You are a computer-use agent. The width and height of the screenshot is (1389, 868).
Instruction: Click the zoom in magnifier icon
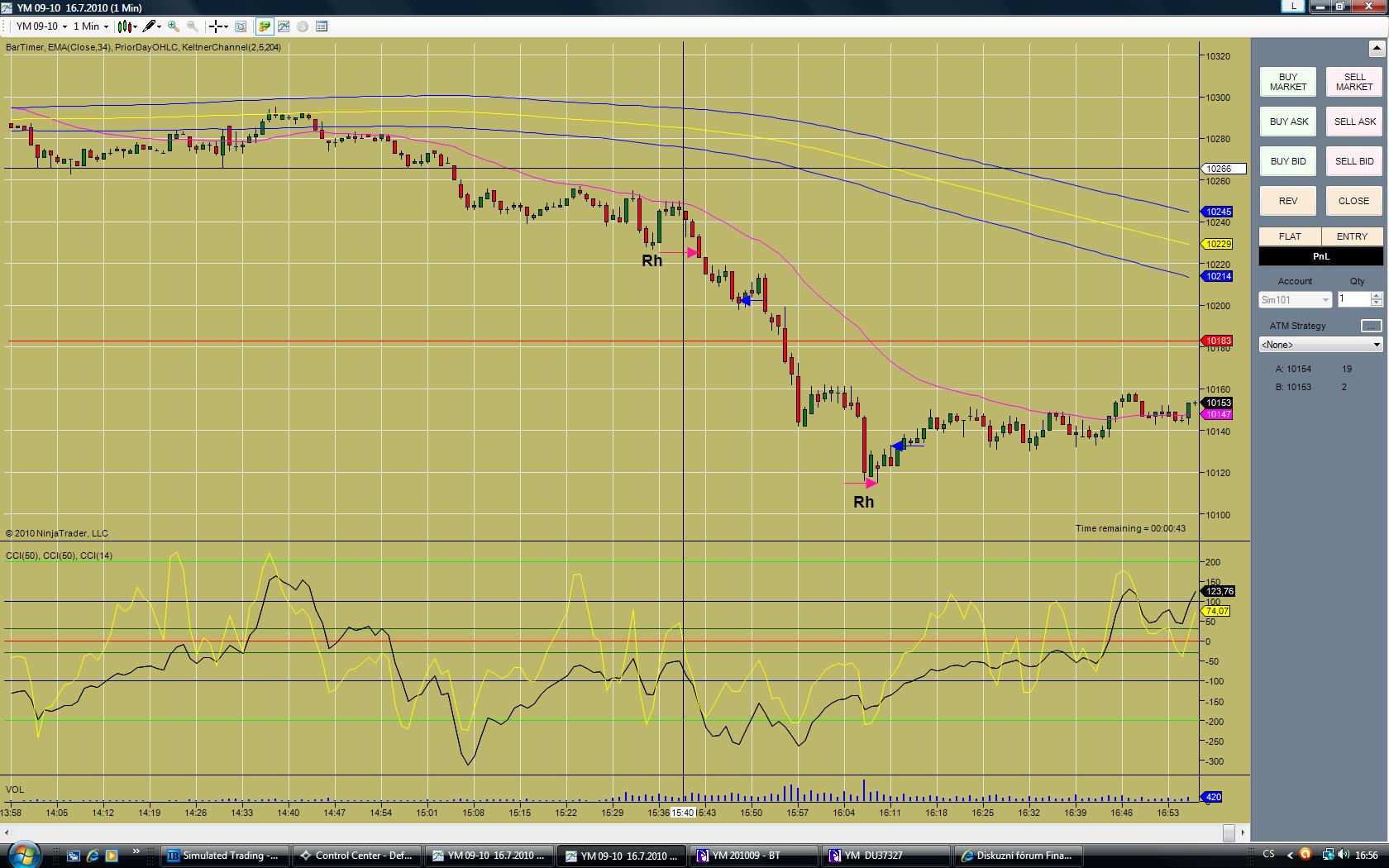coord(174,26)
